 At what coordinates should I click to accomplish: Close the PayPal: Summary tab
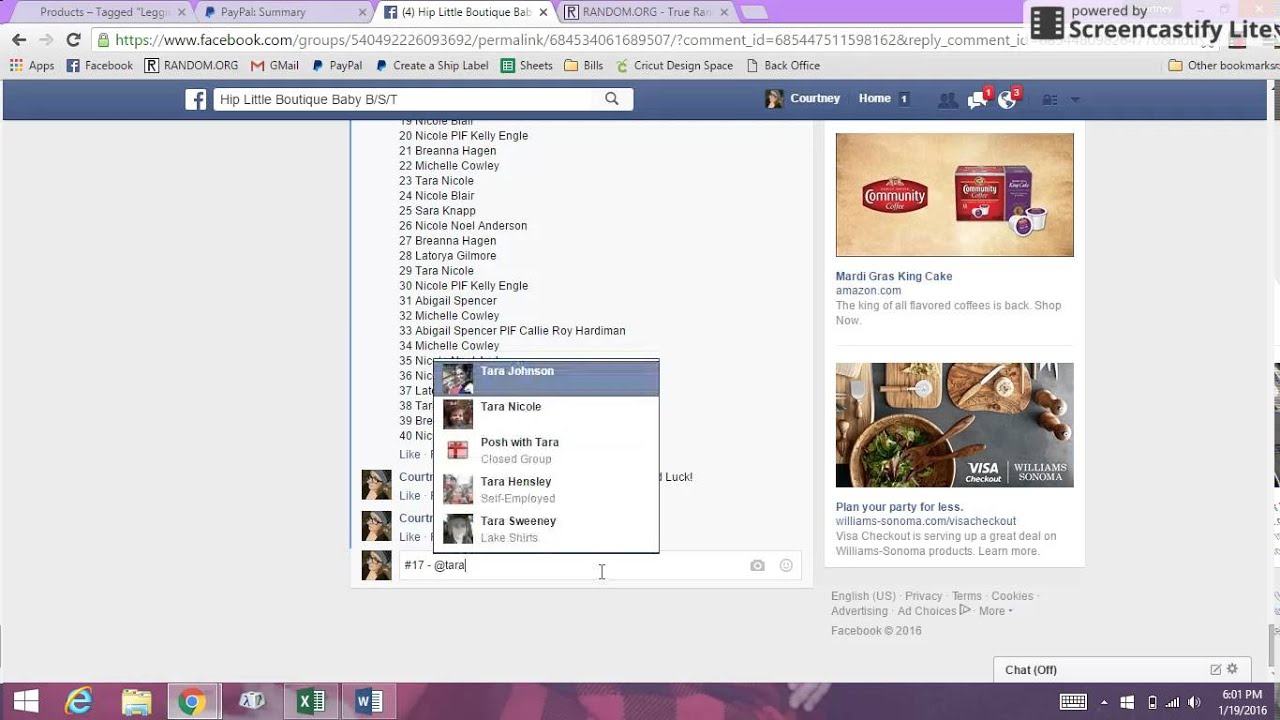361,12
